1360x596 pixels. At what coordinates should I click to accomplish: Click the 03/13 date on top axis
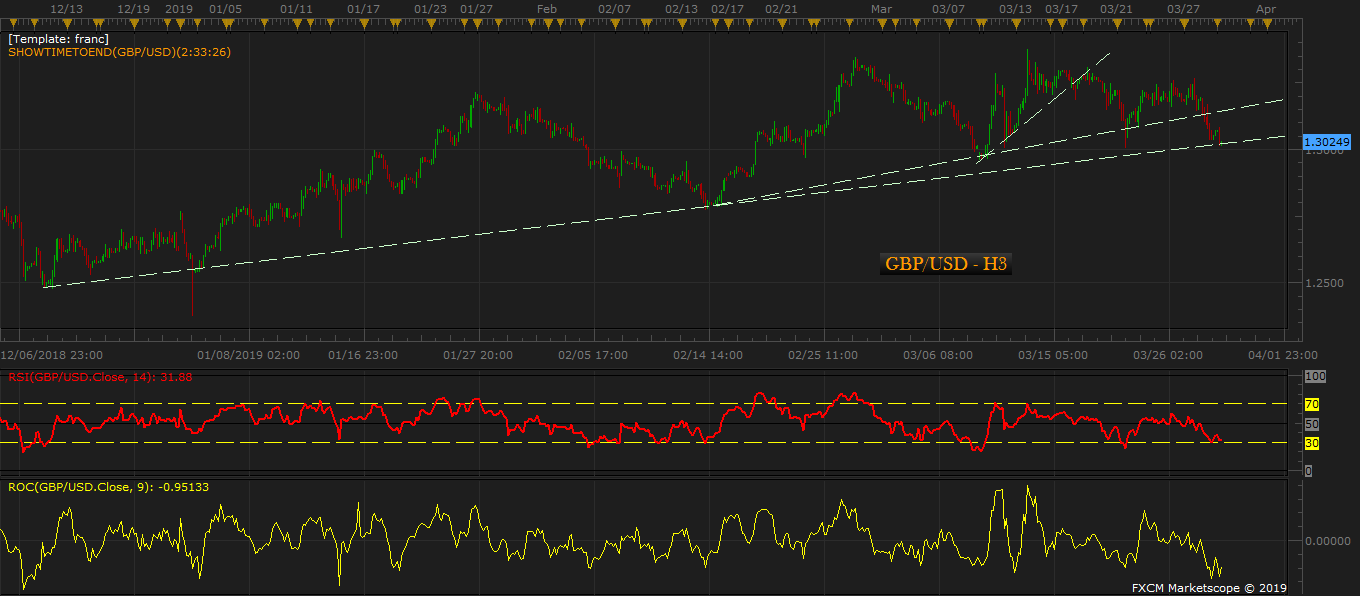point(1015,8)
